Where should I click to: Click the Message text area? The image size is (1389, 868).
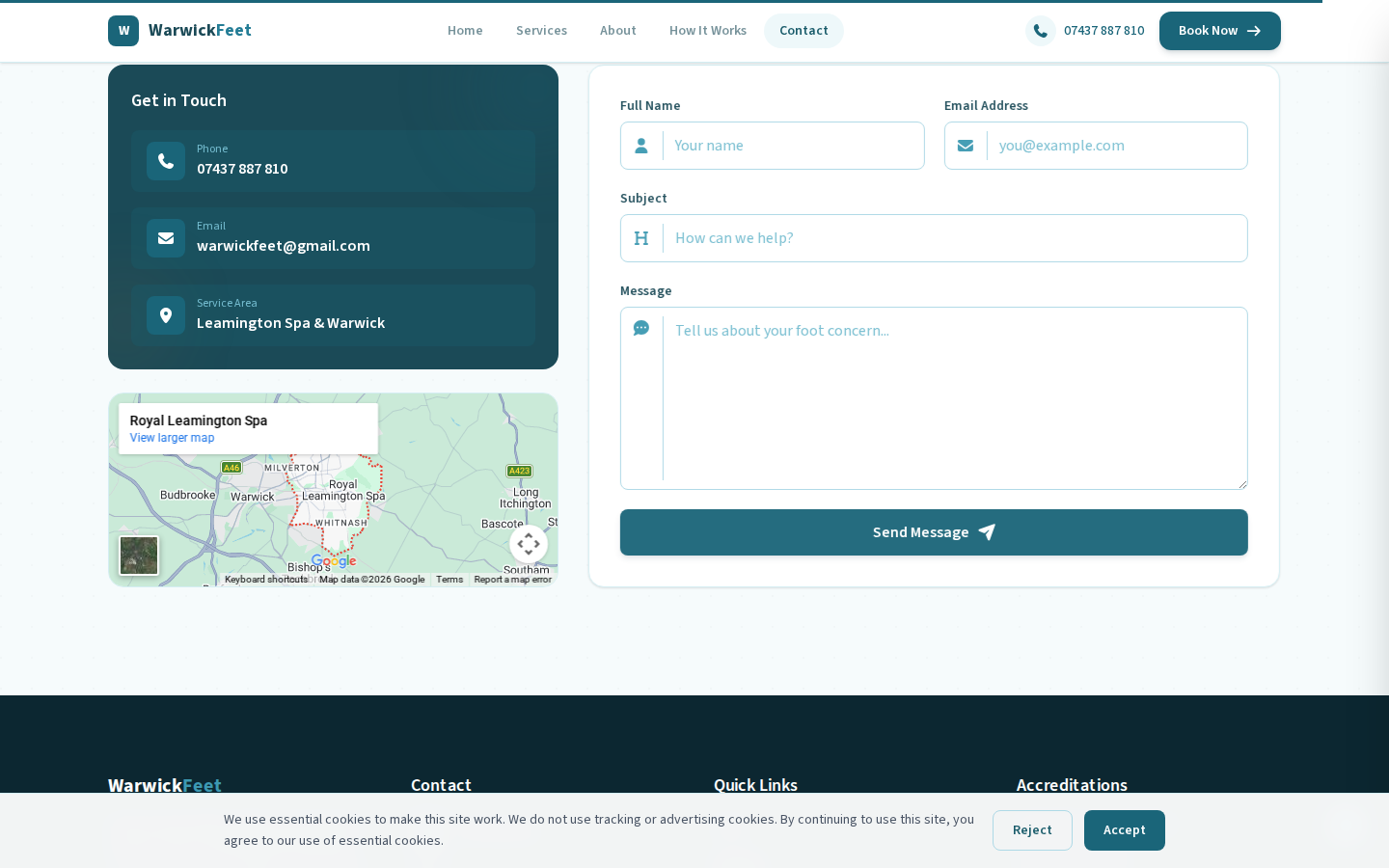(953, 397)
